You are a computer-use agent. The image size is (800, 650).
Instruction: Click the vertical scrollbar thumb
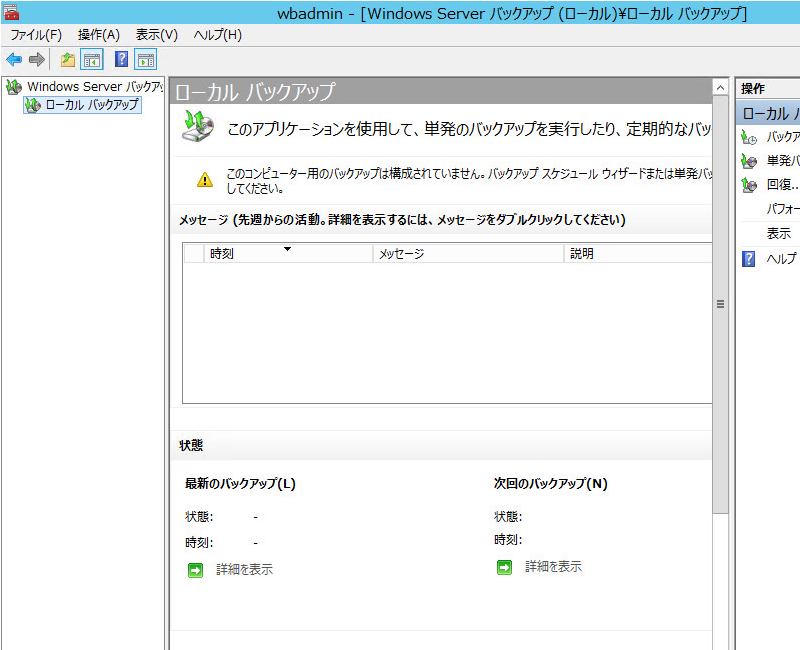720,305
